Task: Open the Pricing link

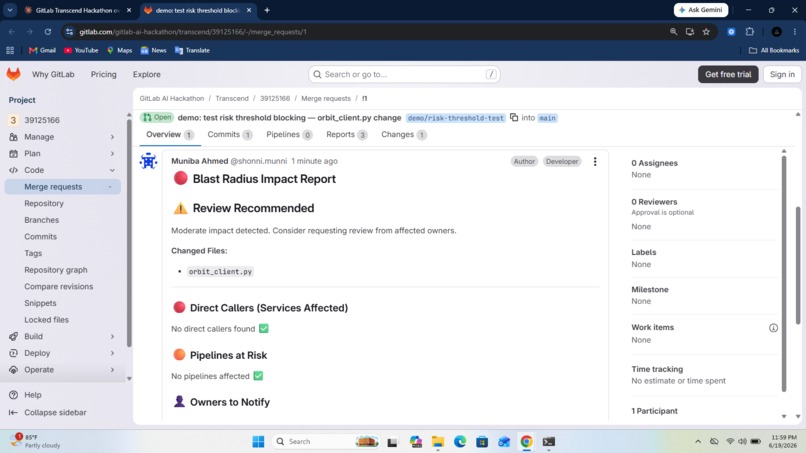Action: click(103, 74)
